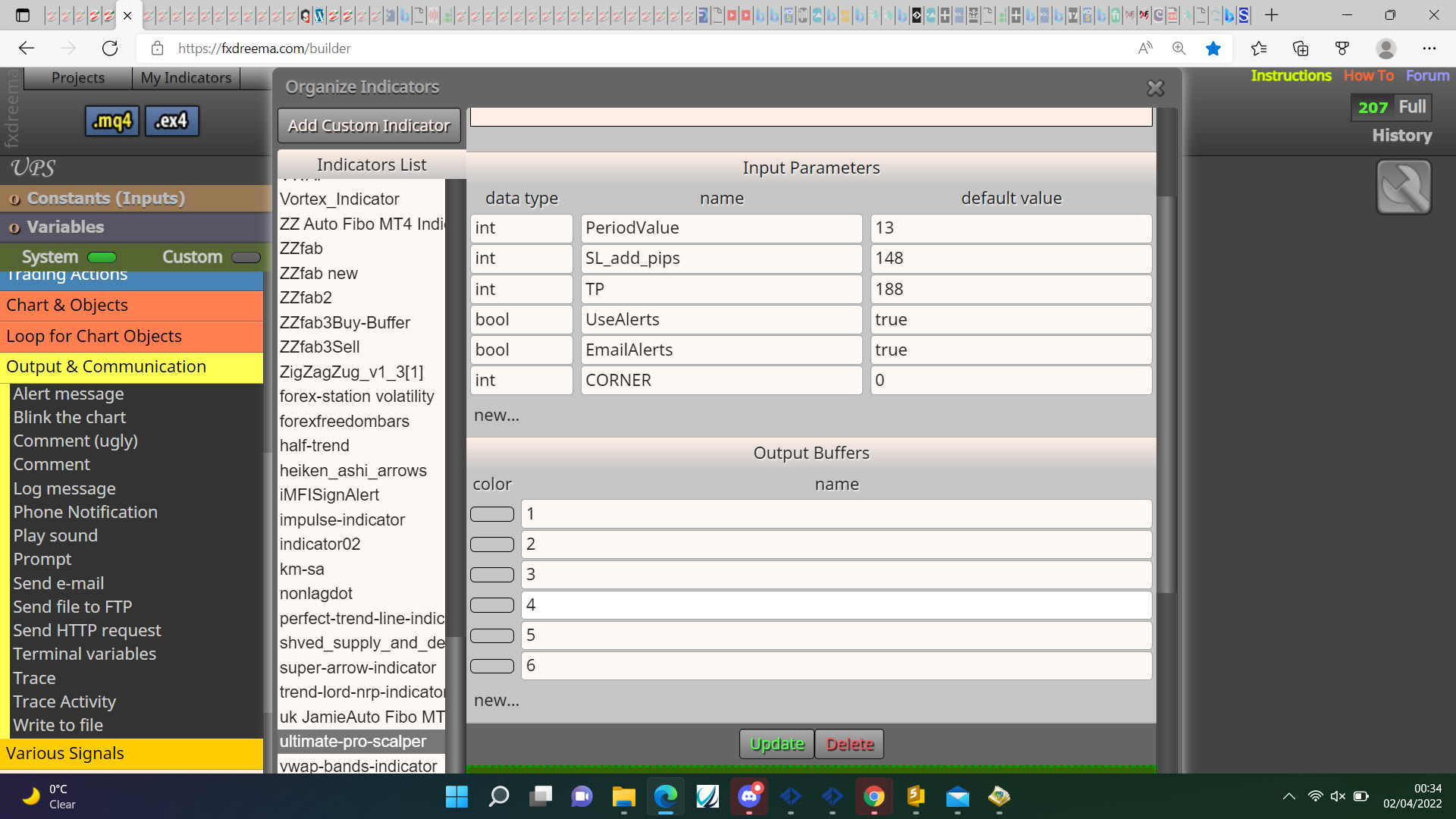1456x819 pixels.
Task: Open data type field for CORNER
Action: tap(522, 381)
